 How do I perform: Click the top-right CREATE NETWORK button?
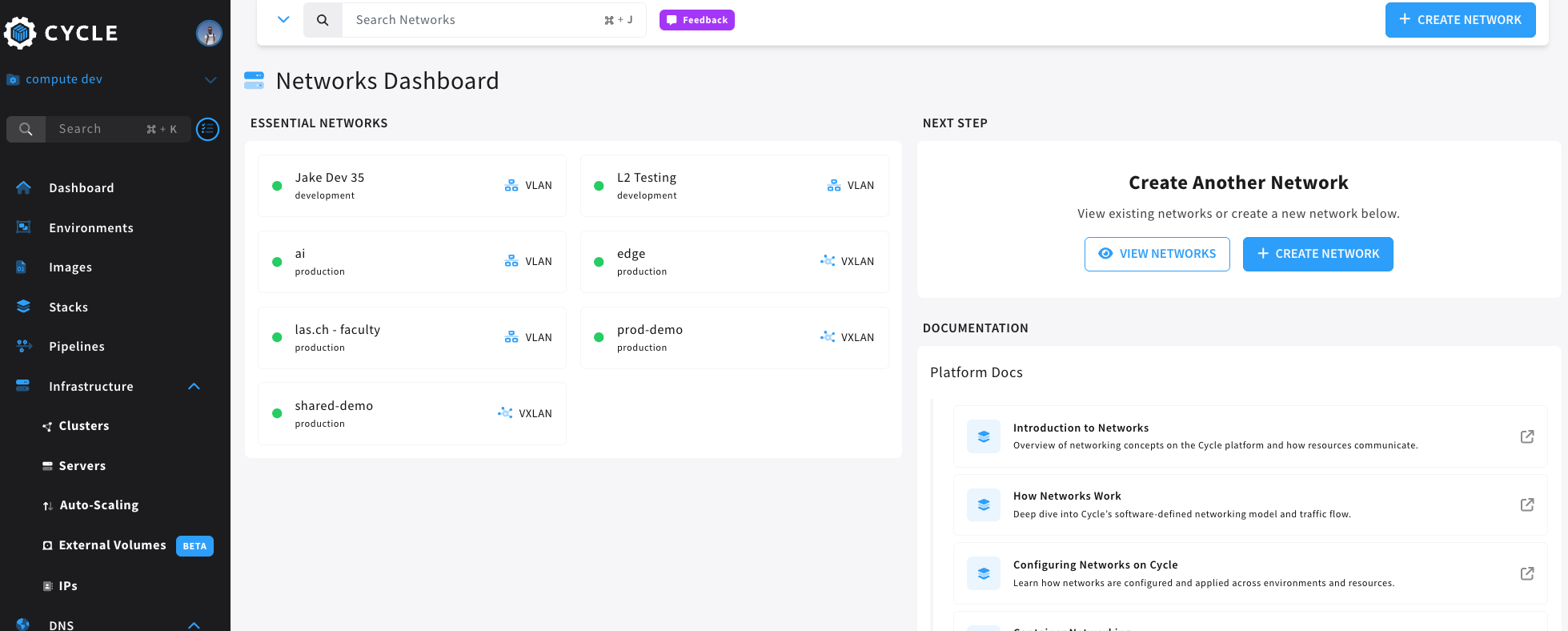[1460, 20]
